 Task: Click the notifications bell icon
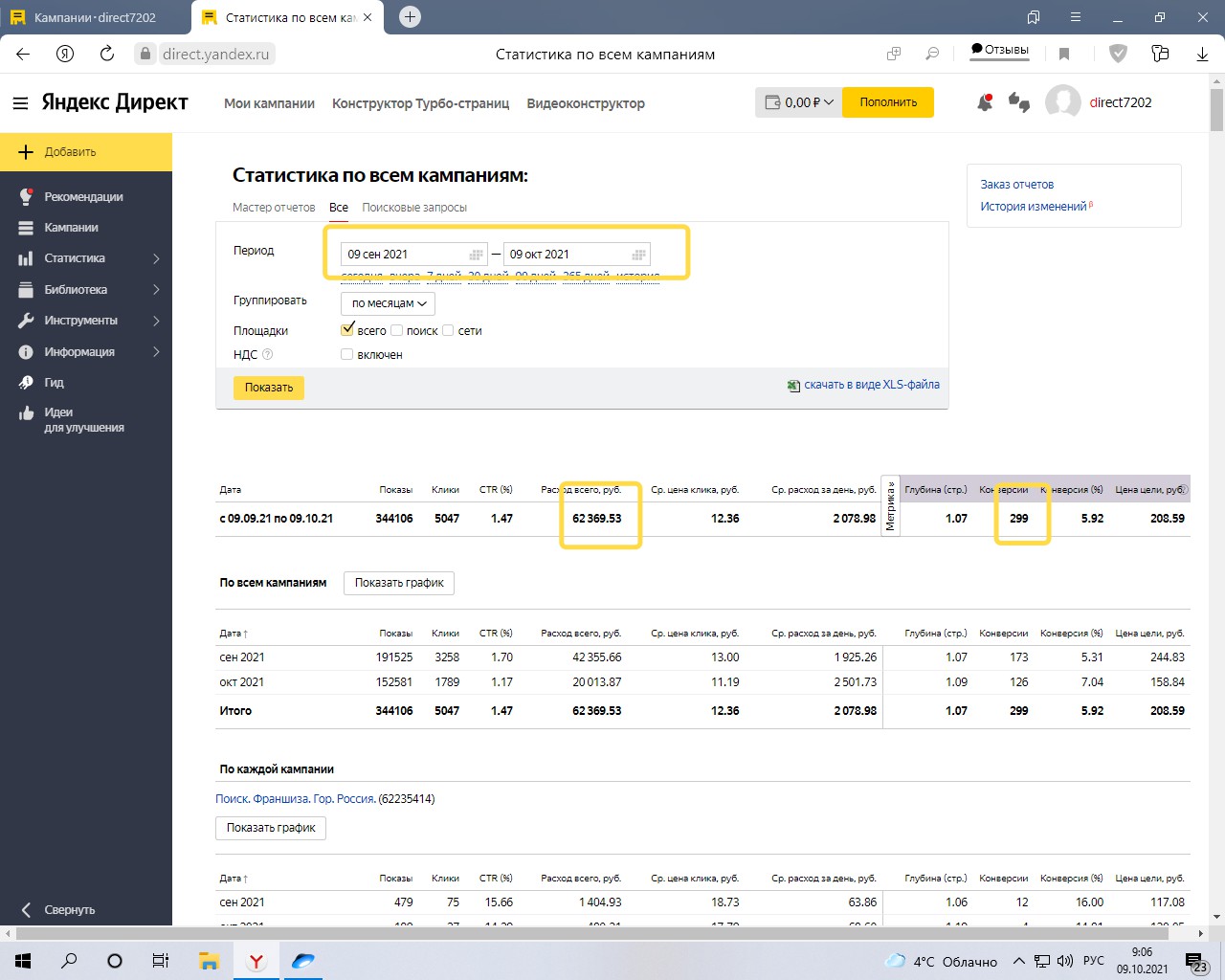point(984,102)
